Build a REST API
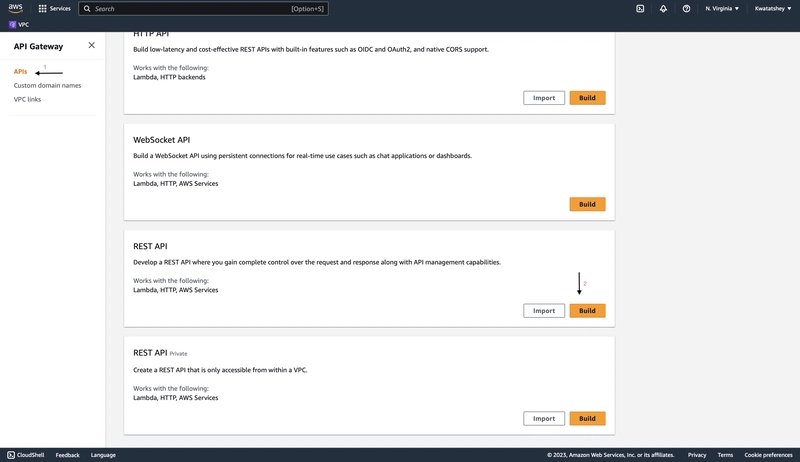The width and height of the screenshot is (800, 462). pos(587,311)
